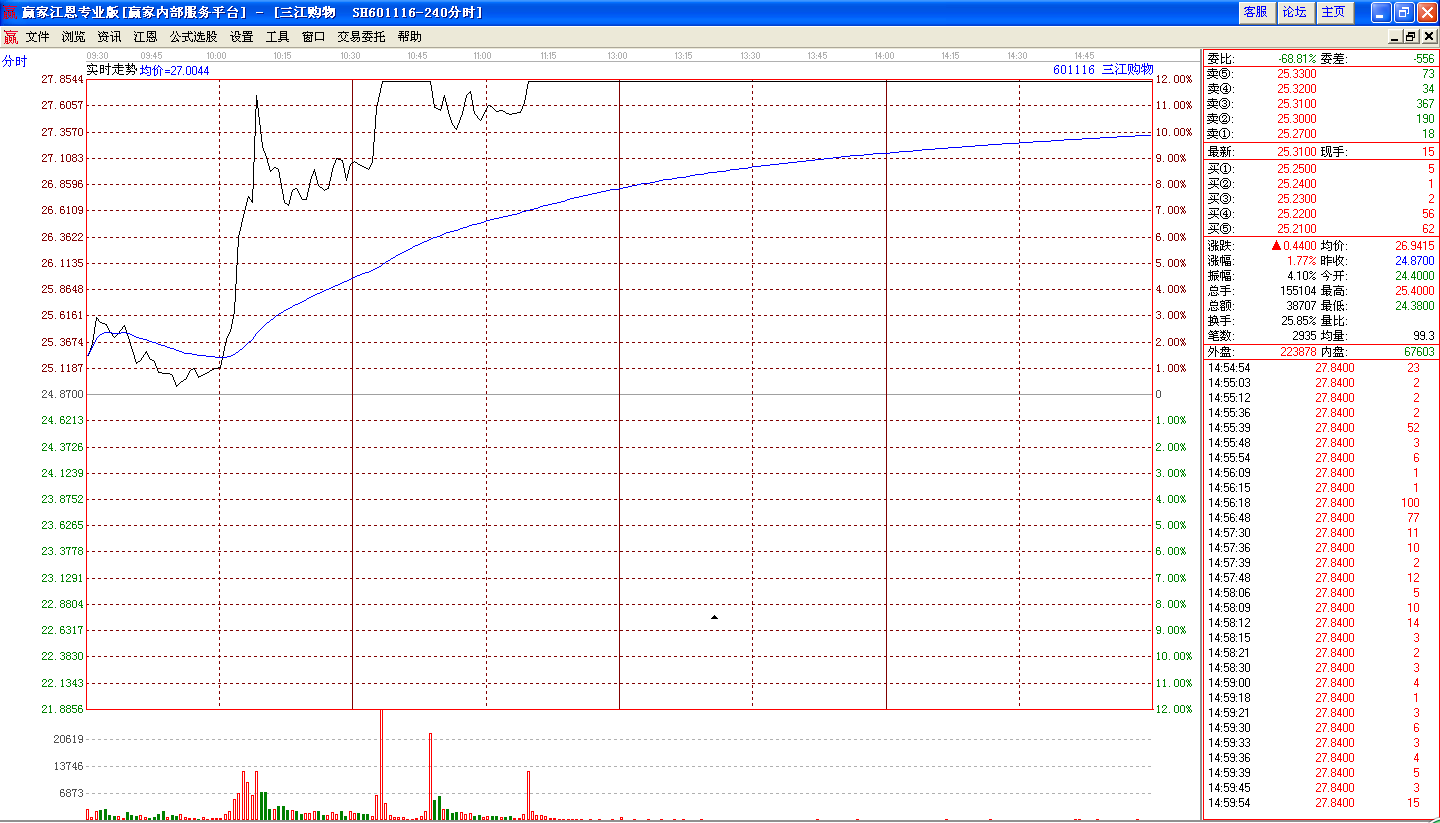Screen dimensions: 1440x823
Task: Click the tallest red volume bar
Action: tap(381, 765)
